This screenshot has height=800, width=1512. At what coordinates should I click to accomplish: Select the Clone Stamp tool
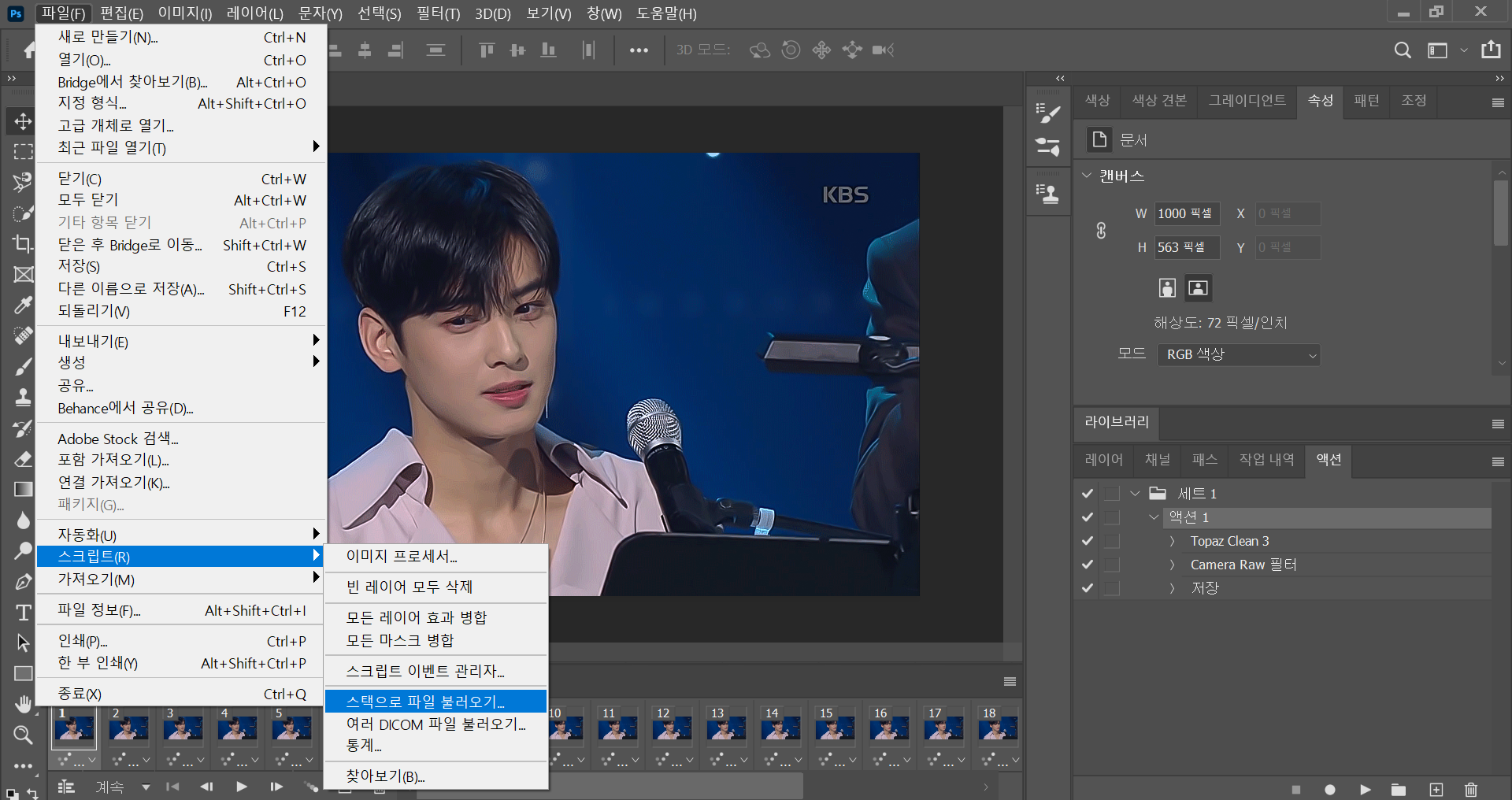[x=23, y=397]
